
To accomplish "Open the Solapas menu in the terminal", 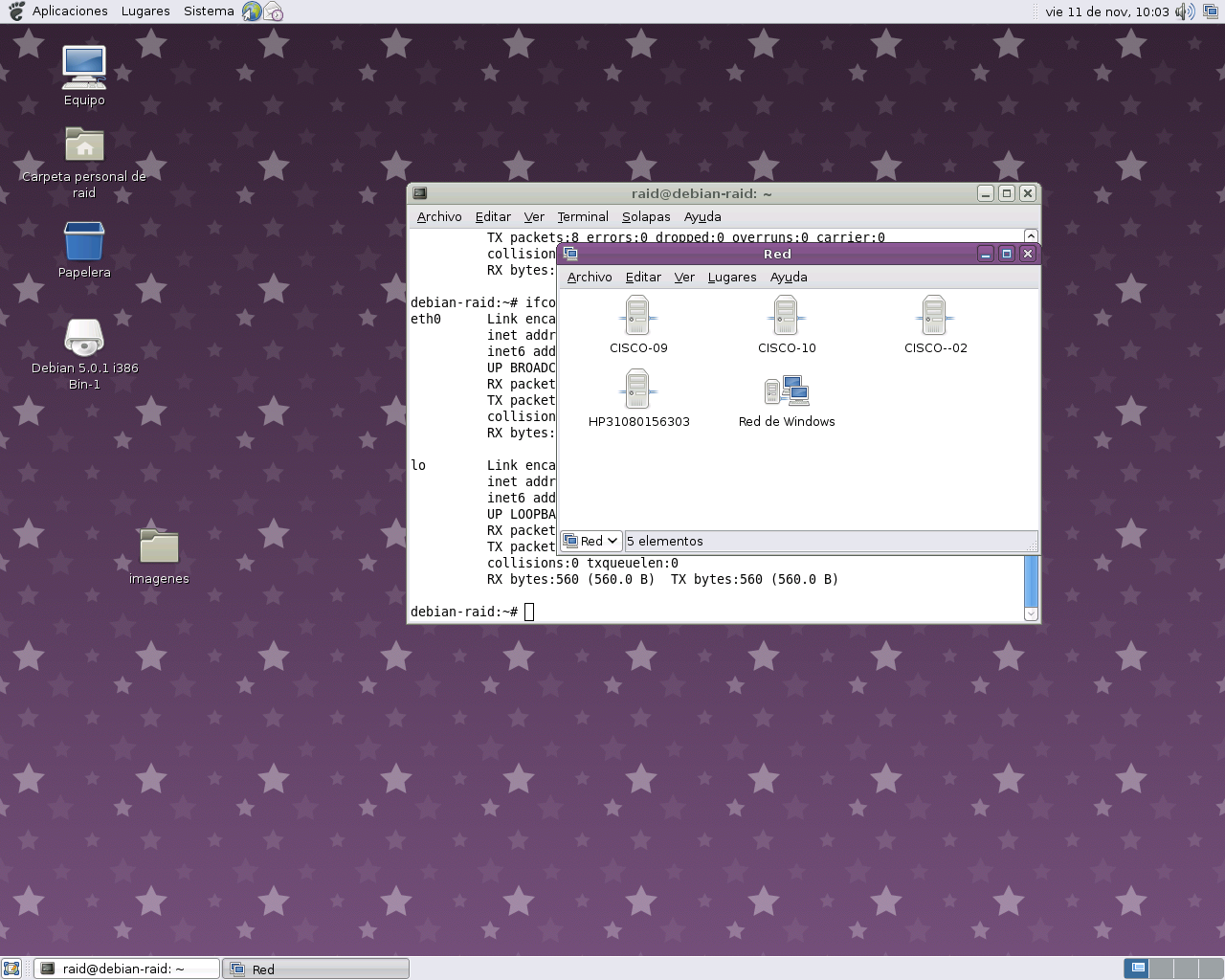I will (646, 216).
